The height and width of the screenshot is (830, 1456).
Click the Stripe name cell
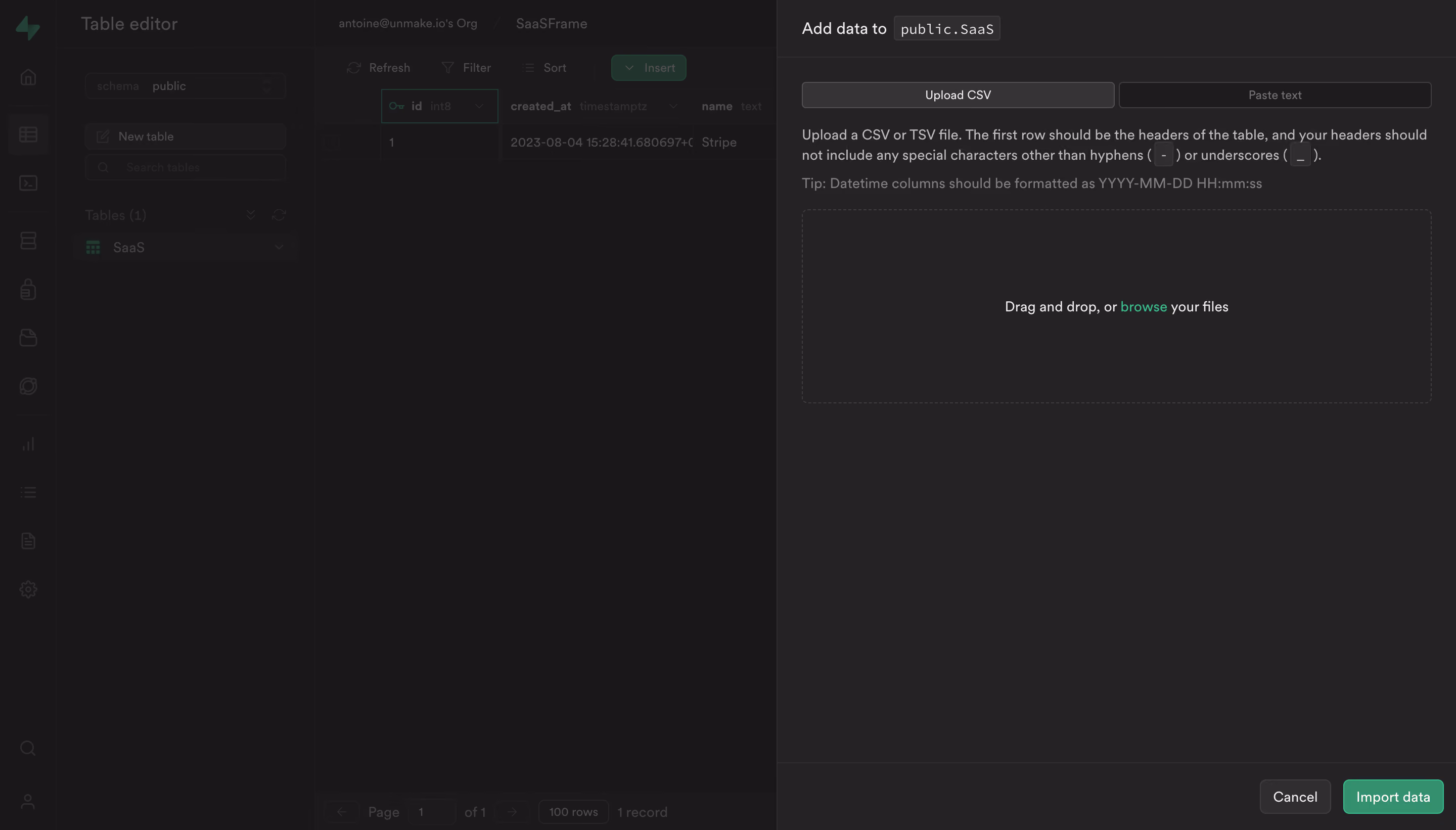(x=735, y=142)
